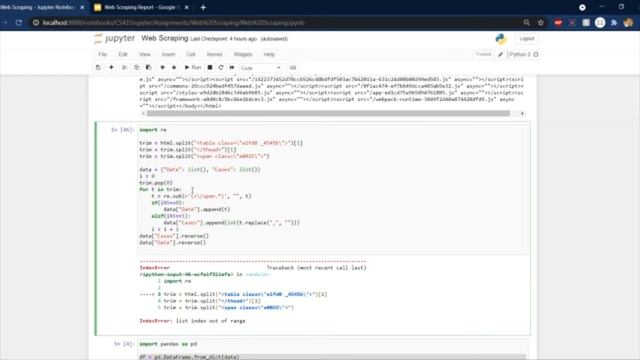Click the Python 3 kernel indicator circle
Screen dimensions: 640x360
536,54
